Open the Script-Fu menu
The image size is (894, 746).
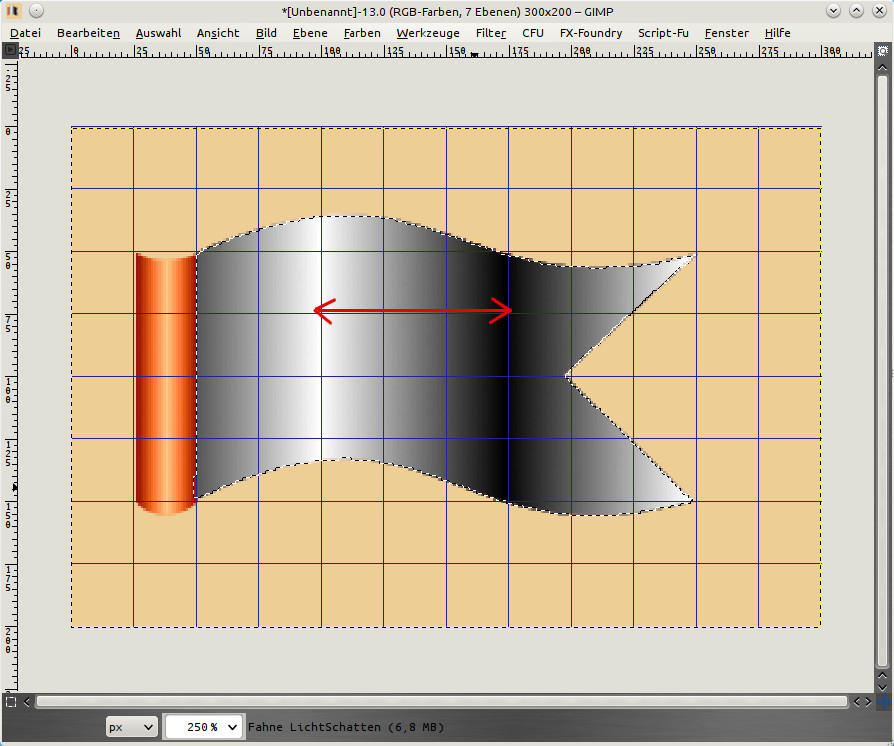tap(663, 33)
